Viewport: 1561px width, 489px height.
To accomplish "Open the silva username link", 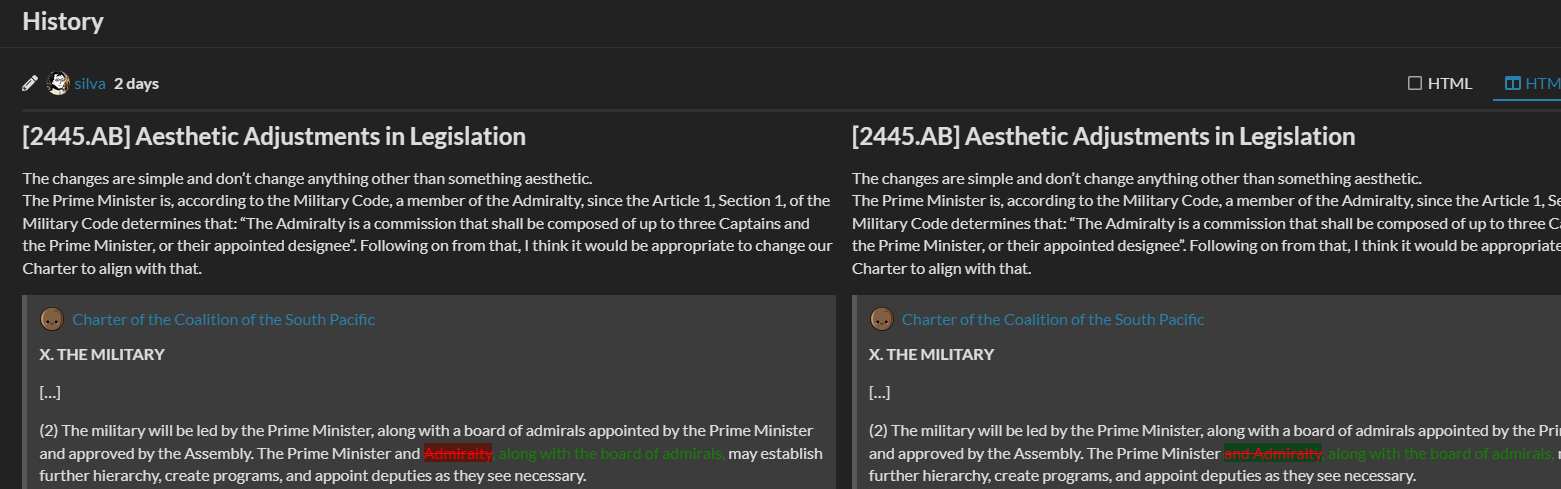I will [x=90, y=83].
